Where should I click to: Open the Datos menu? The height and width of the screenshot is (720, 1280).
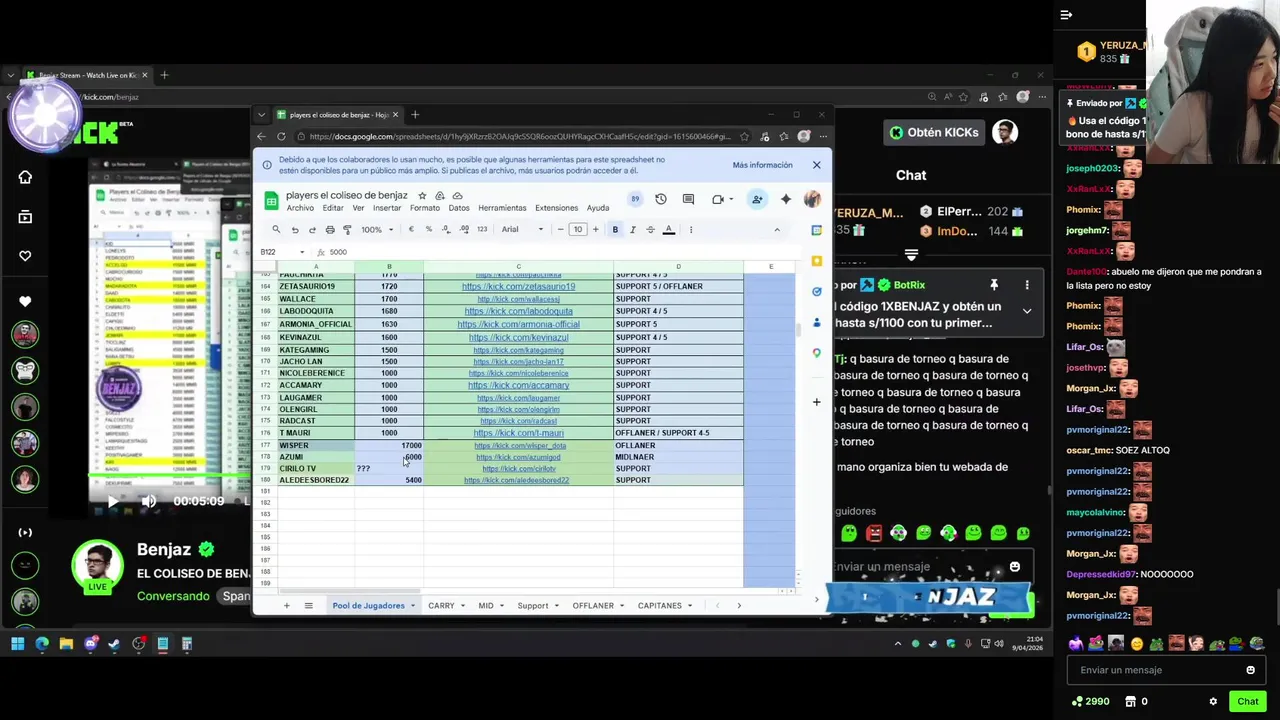[x=459, y=208]
